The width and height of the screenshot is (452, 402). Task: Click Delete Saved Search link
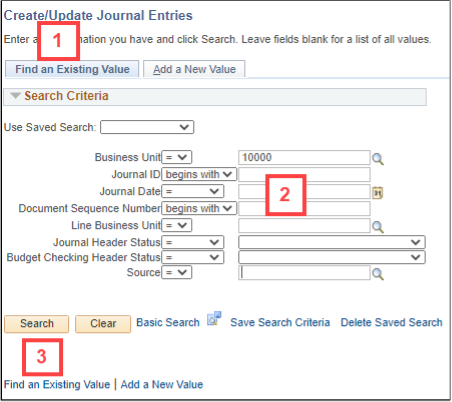tap(391, 322)
